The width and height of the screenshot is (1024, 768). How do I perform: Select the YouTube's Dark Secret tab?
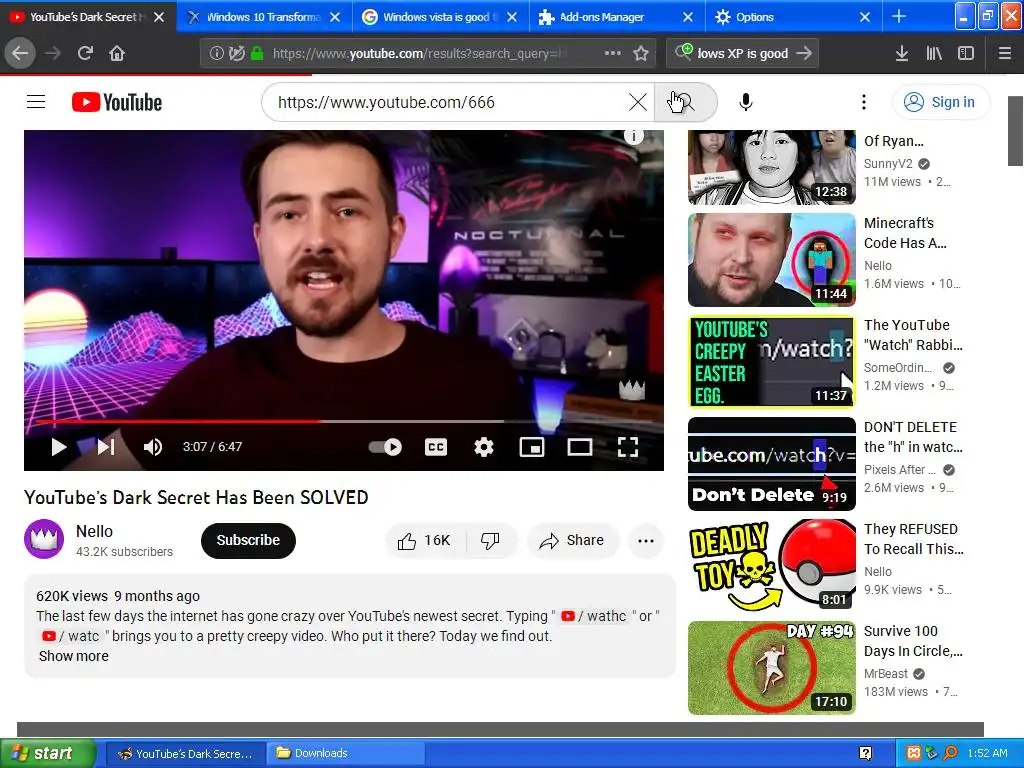pyautogui.click(x=88, y=17)
